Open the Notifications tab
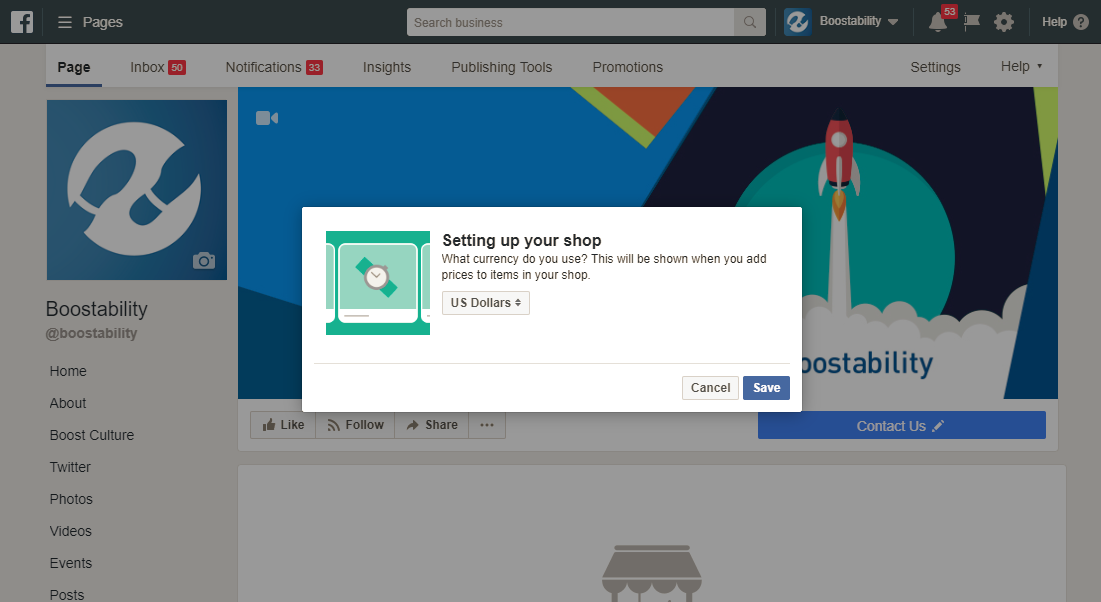The image size is (1101, 602). point(274,67)
